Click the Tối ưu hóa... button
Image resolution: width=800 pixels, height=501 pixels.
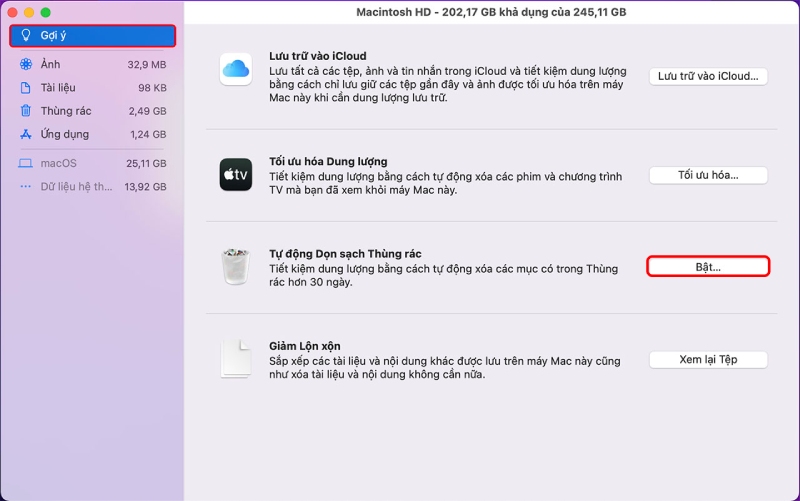tap(708, 175)
